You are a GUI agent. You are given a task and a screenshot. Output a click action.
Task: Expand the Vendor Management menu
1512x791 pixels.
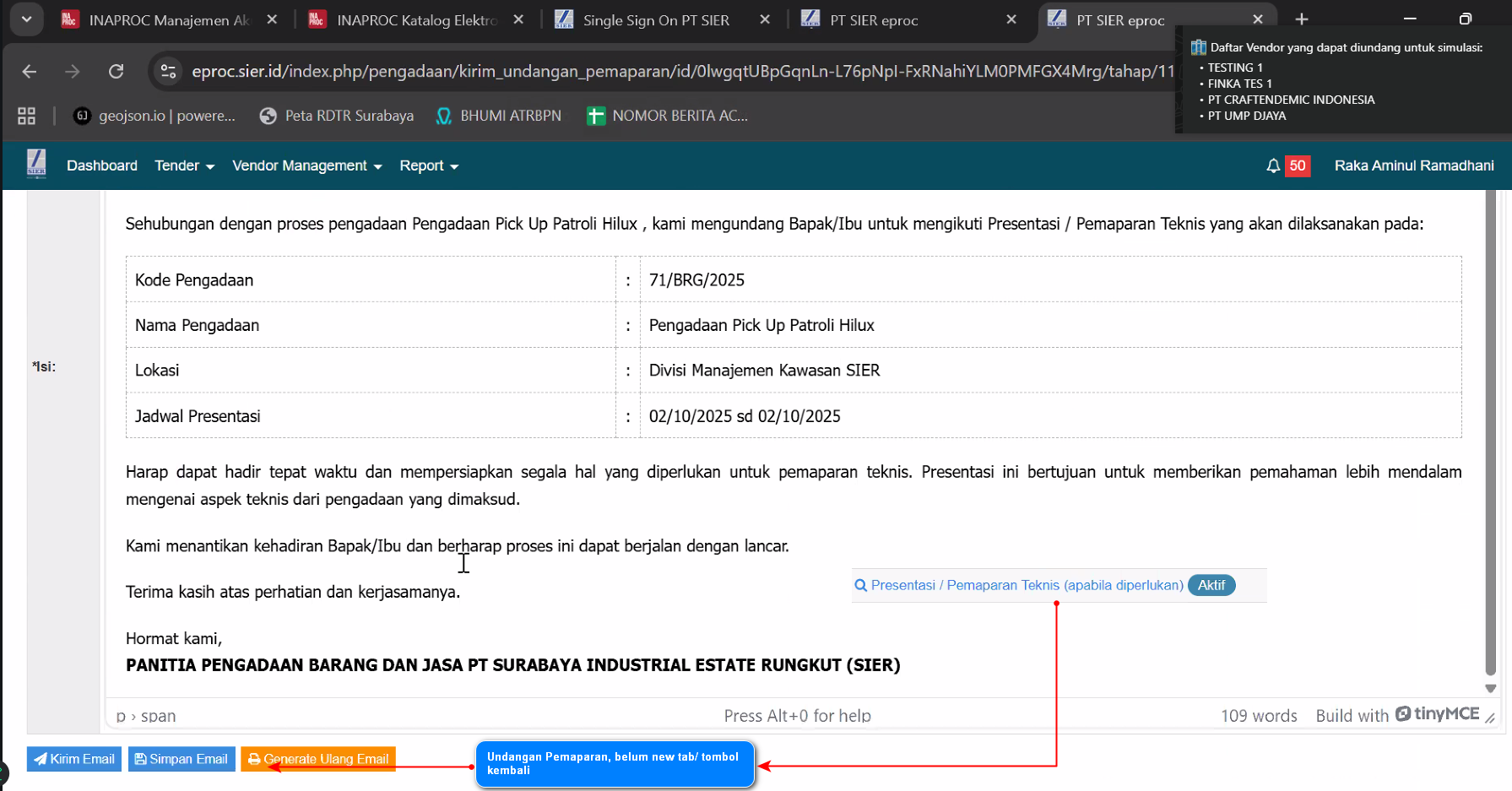[306, 166]
